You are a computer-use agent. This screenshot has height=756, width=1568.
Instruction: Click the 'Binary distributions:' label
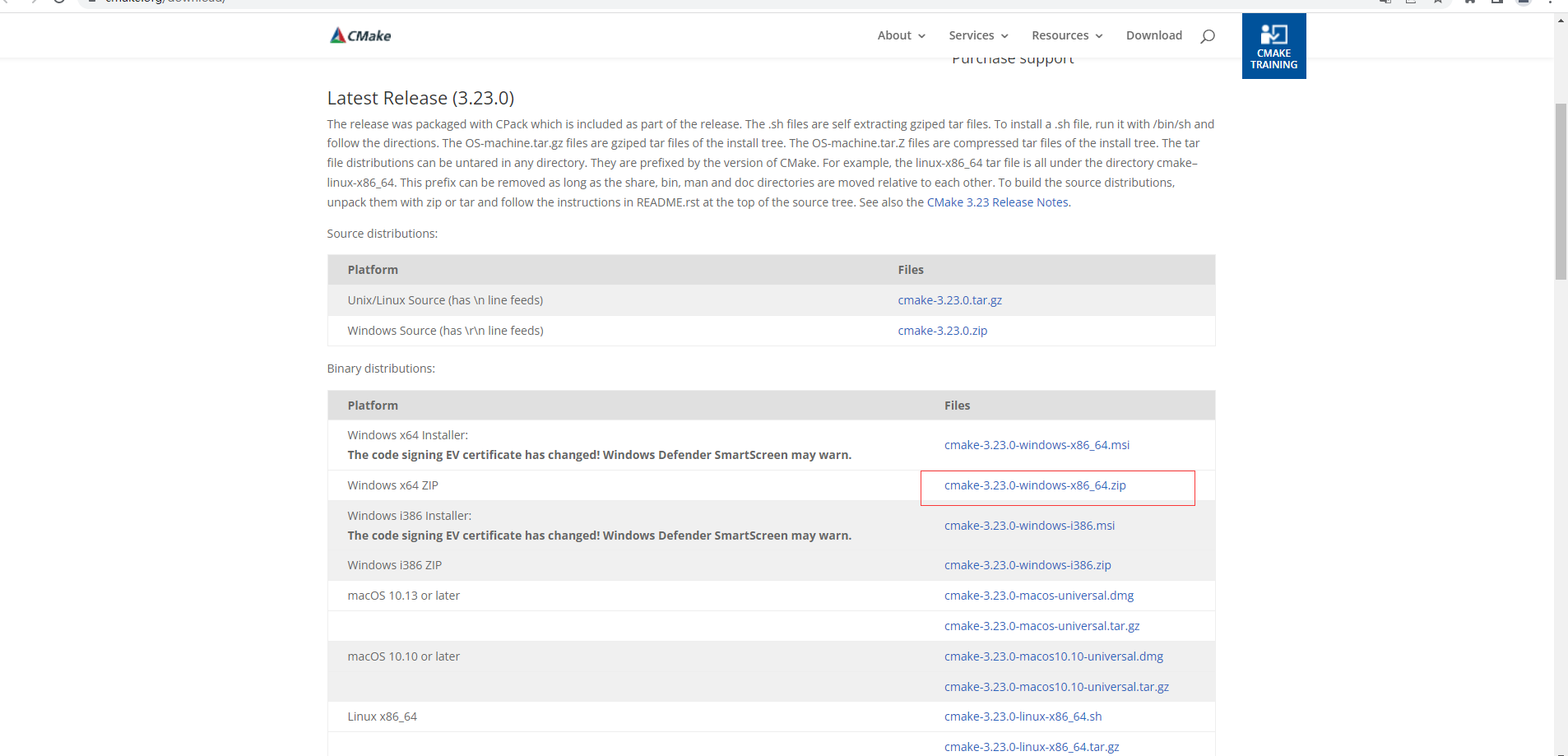[x=381, y=369]
